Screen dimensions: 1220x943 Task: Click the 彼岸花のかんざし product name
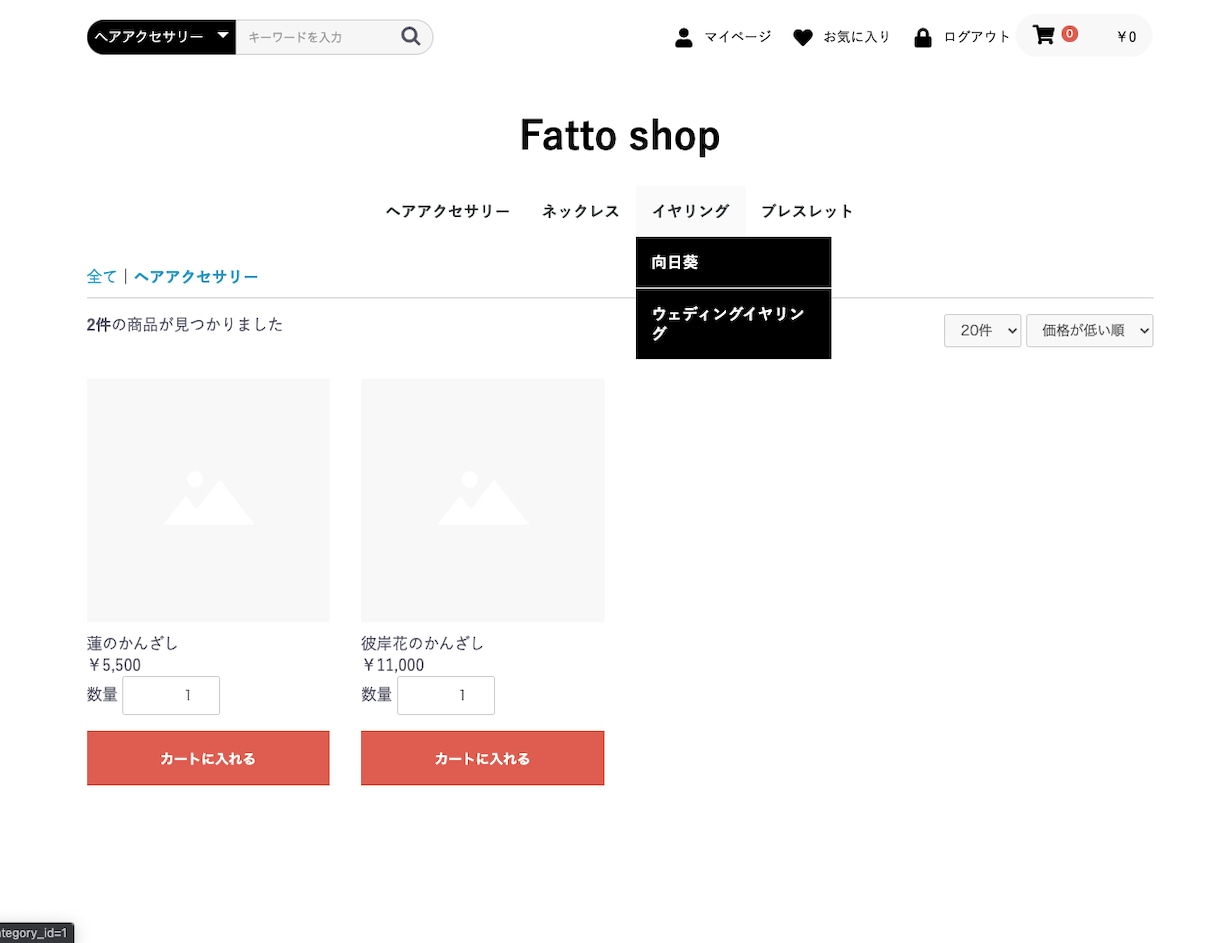tap(422, 643)
